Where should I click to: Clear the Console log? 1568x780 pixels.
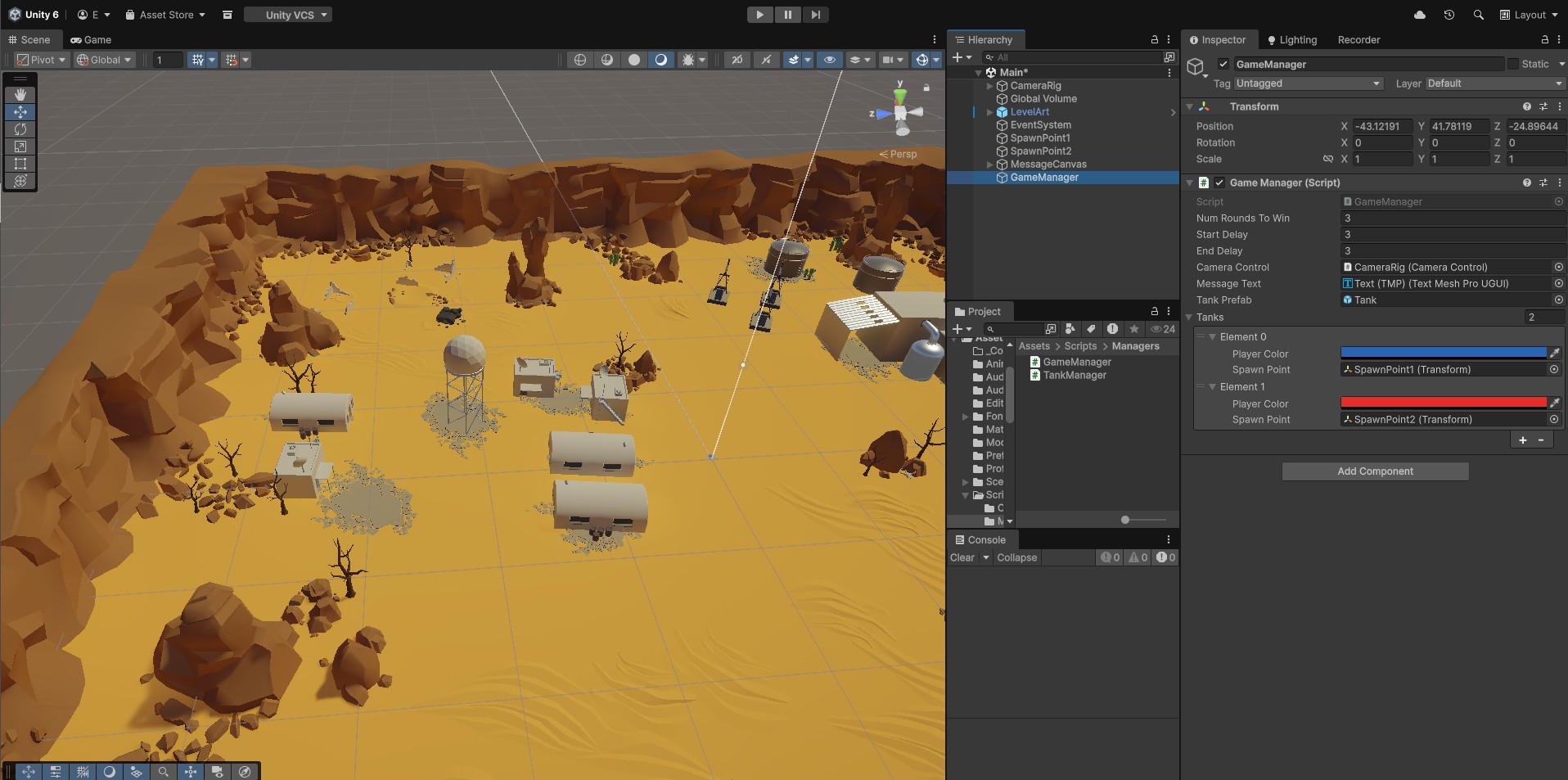962,557
